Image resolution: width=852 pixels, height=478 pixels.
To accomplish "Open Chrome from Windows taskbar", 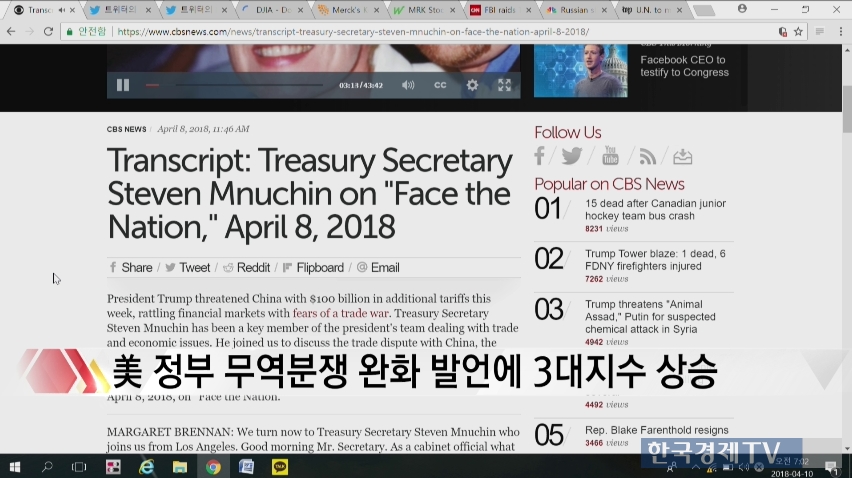I will pyautogui.click(x=213, y=466).
